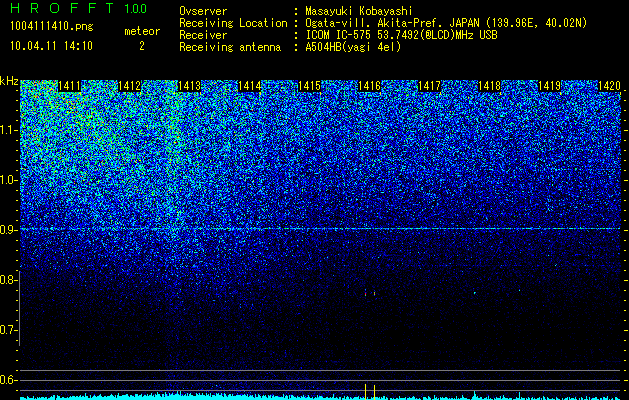Click the date stamp 10.04.11 14:10
This screenshot has height=400, width=629.
coord(51,46)
